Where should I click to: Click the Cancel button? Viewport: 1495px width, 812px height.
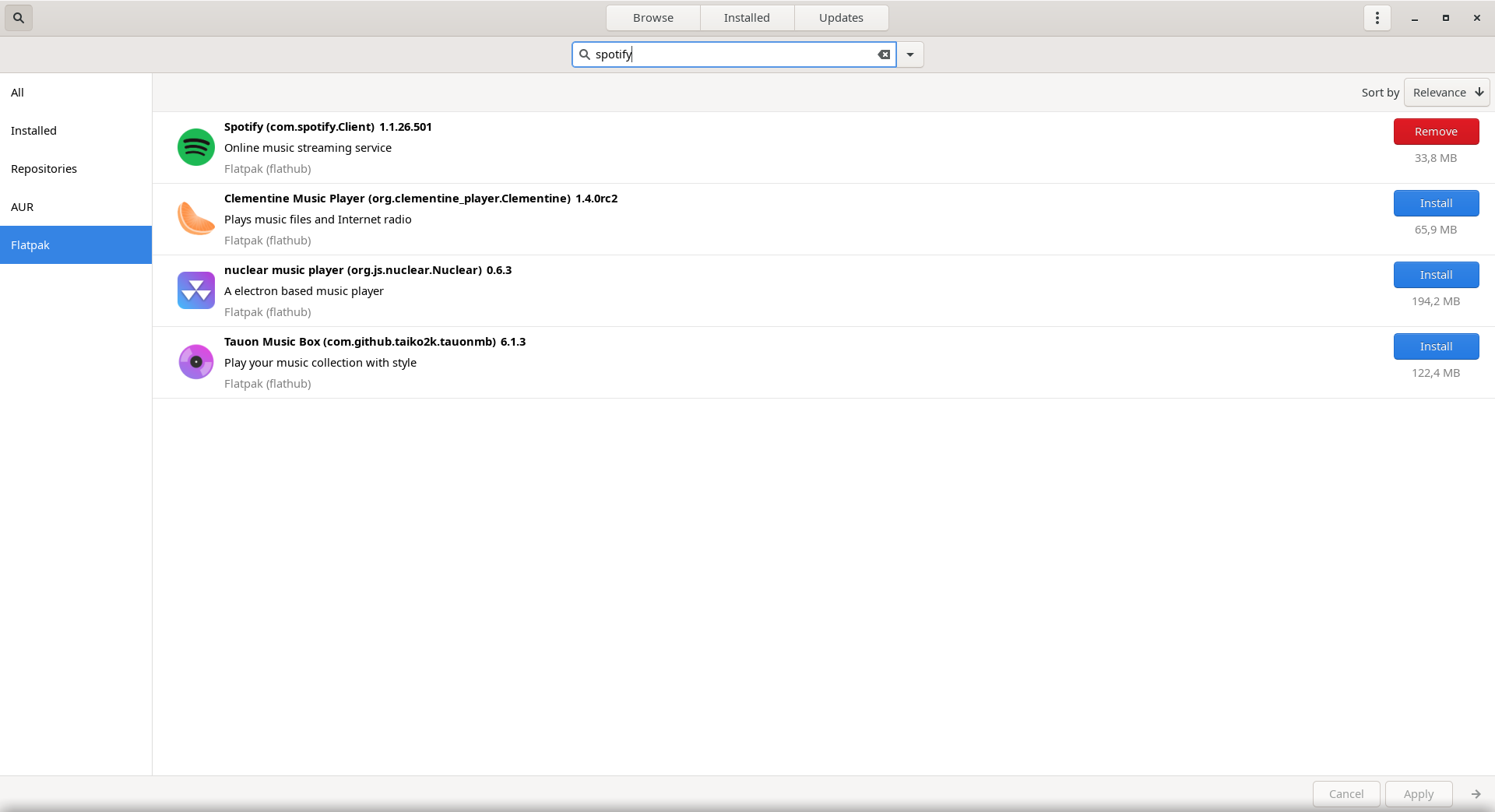click(x=1346, y=794)
